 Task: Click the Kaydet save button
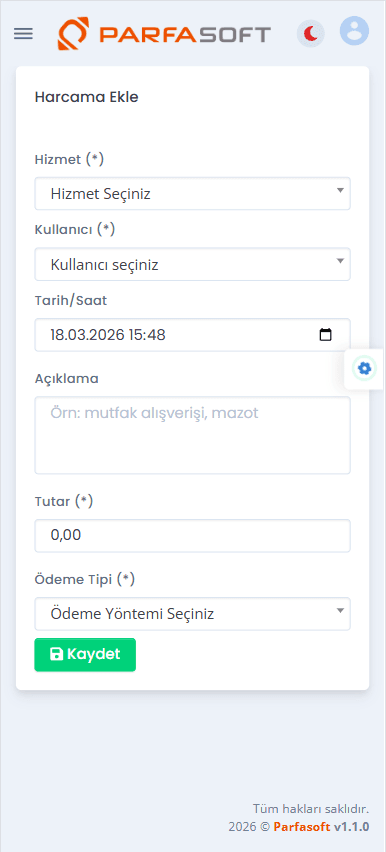pos(85,654)
